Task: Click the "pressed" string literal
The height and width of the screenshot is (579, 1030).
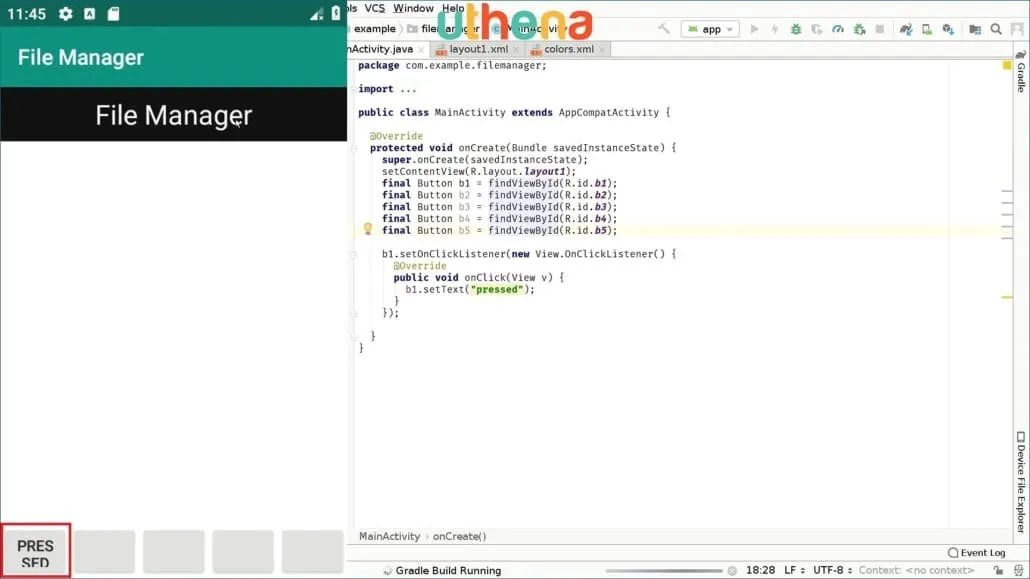Action: coord(497,289)
